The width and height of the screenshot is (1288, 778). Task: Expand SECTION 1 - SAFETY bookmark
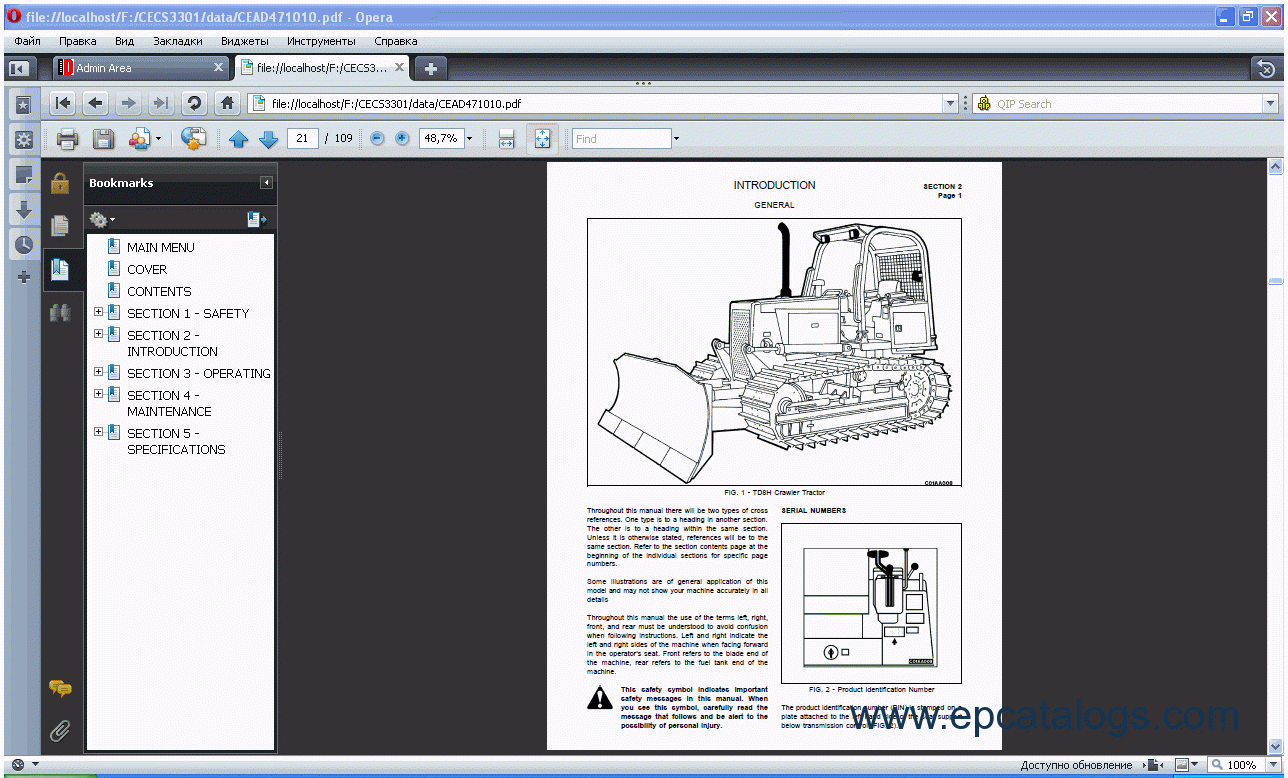click(x=98, y=312)
